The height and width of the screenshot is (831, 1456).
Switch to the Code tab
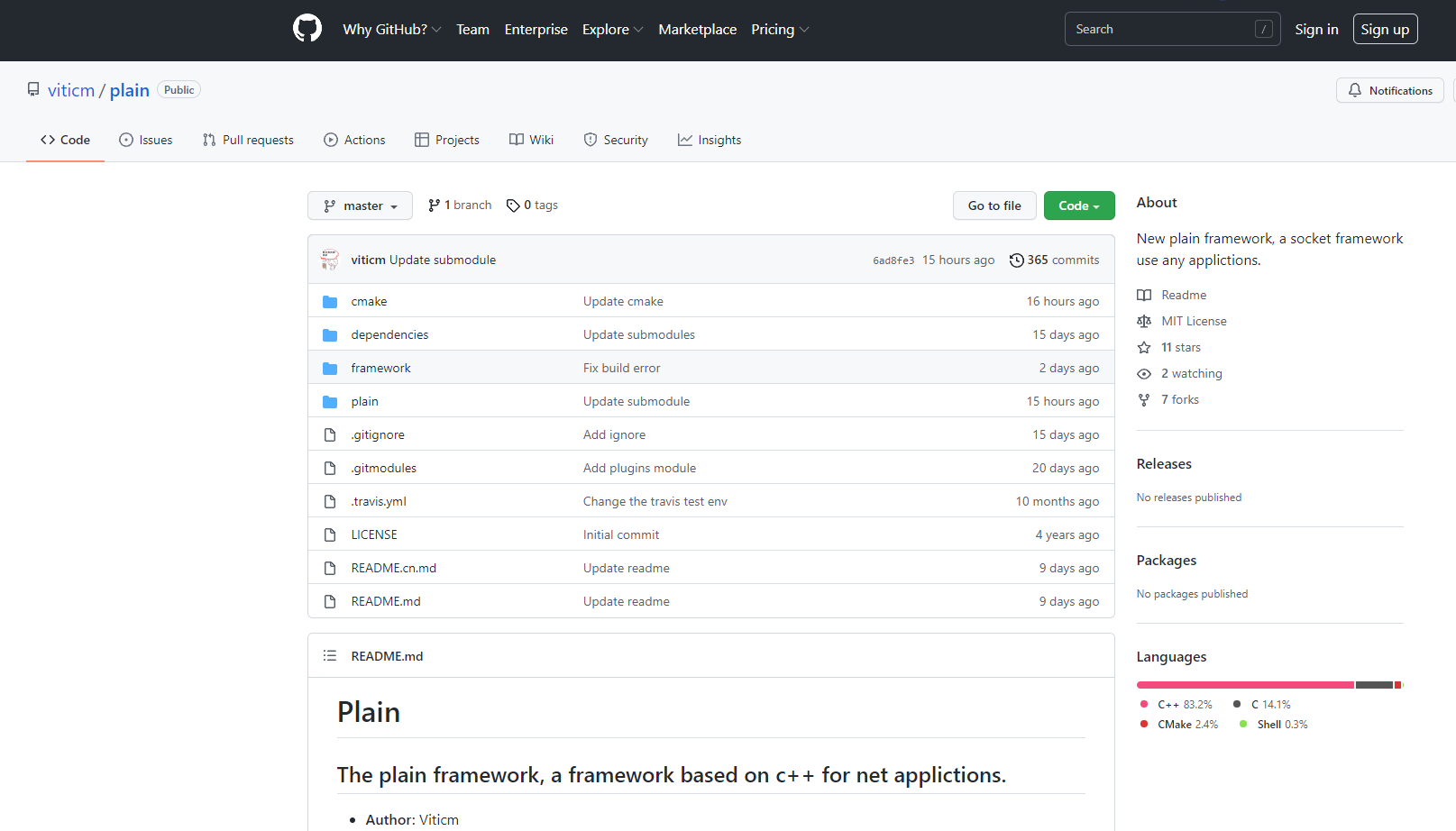[65, 140]
